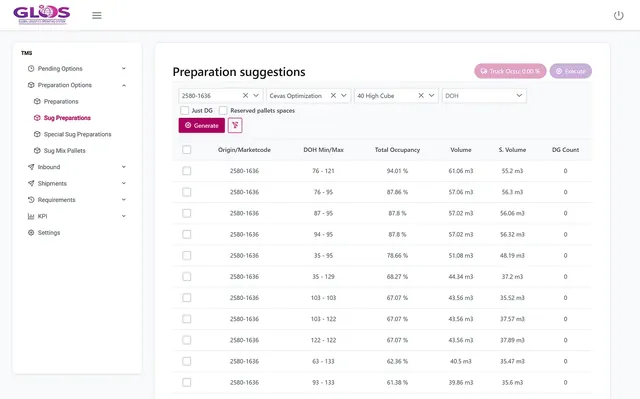
Task: Open Preparations menu item
Action: [61, 101]
